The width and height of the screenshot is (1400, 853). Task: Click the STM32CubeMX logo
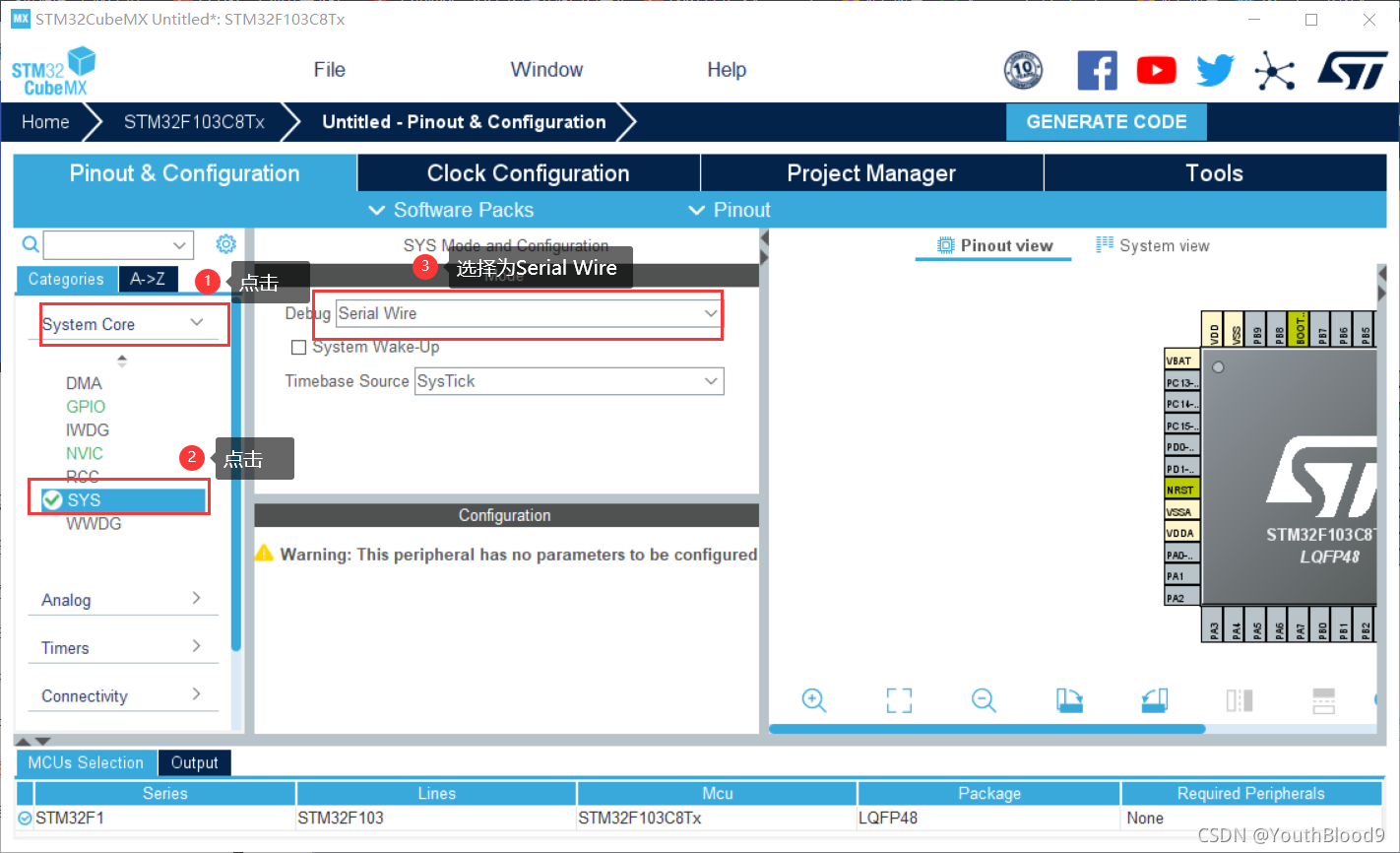[54, 71]
